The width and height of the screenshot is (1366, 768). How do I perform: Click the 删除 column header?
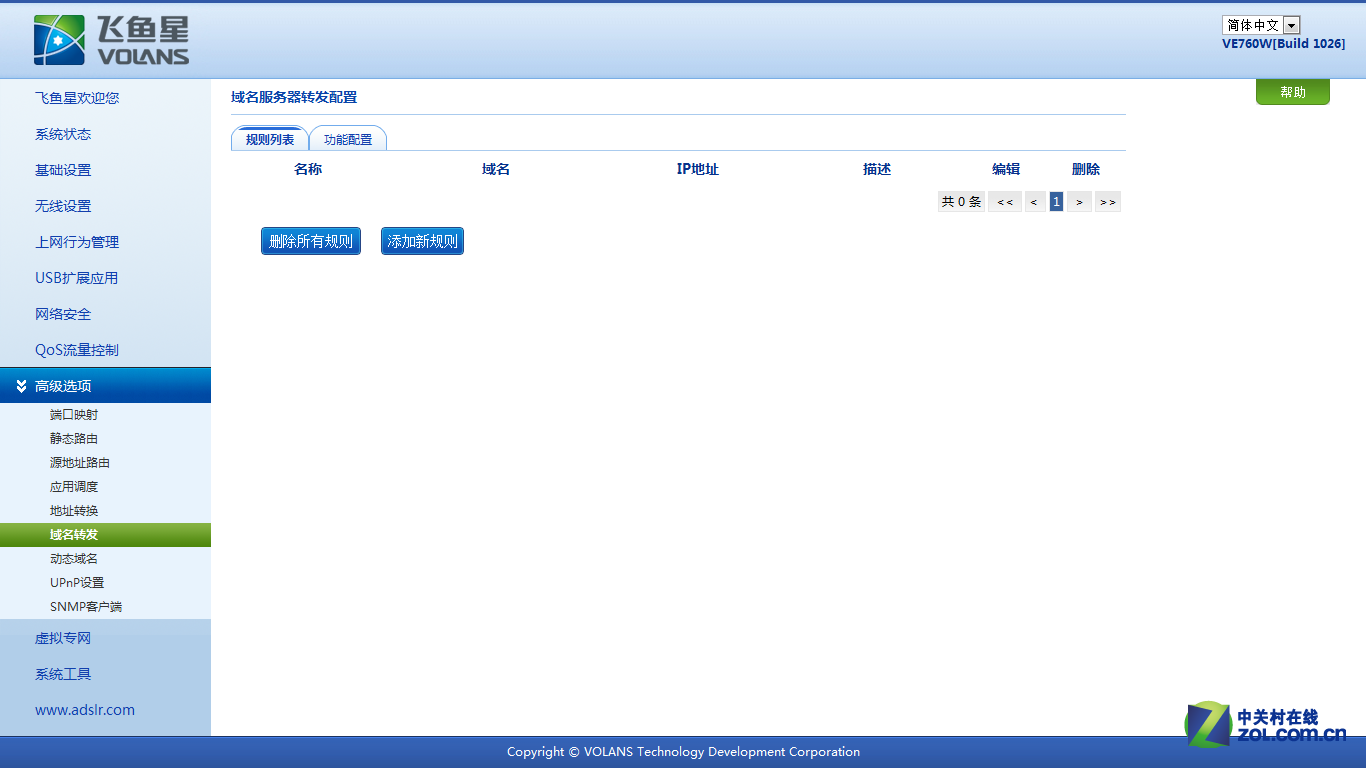pyautogui.click(x=1086, y=169)
